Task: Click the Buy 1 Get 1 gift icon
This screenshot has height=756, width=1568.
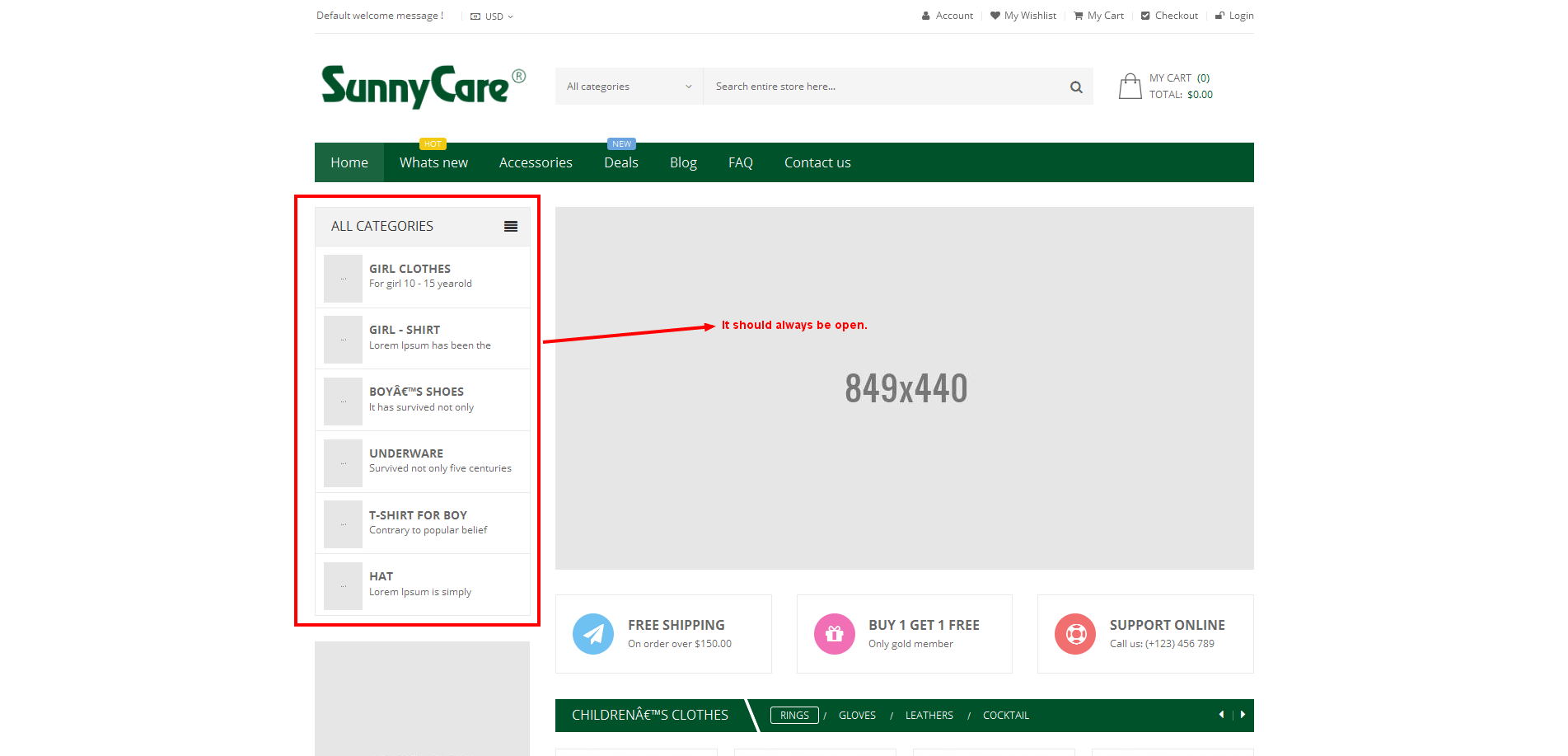Action: pyautogui.click(x=834, y=634)
